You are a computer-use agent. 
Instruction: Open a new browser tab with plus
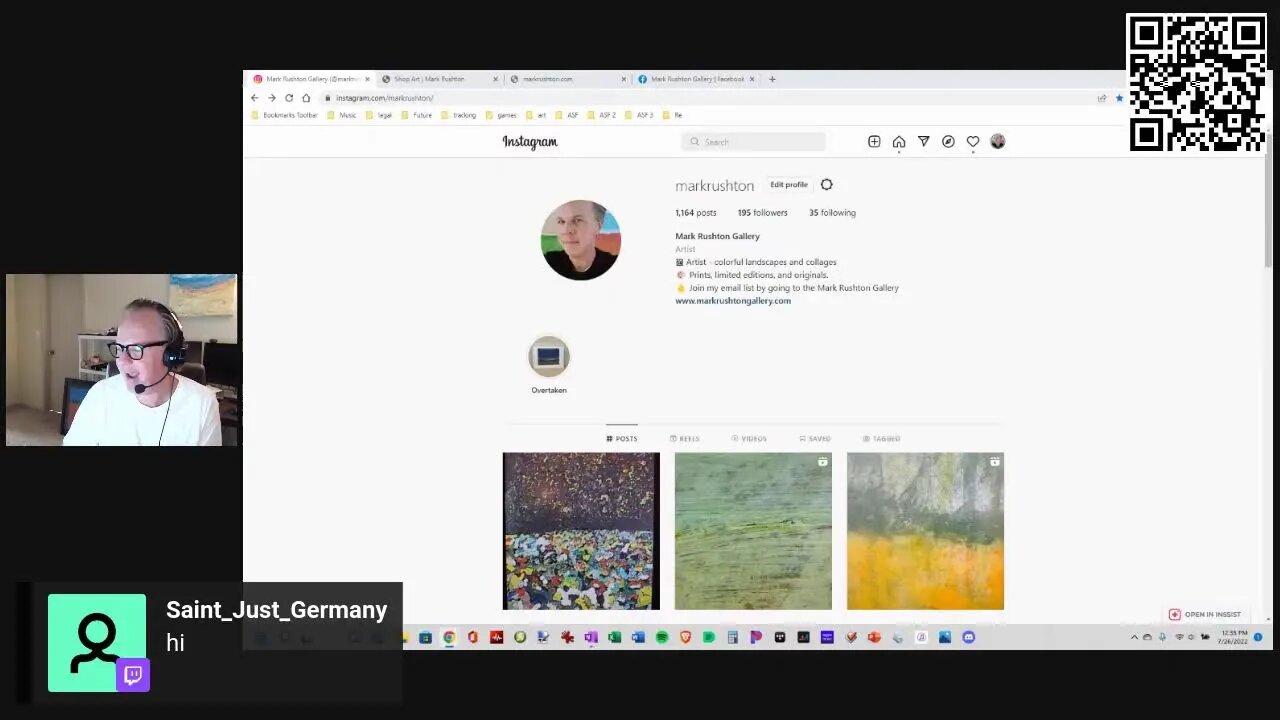772,79
